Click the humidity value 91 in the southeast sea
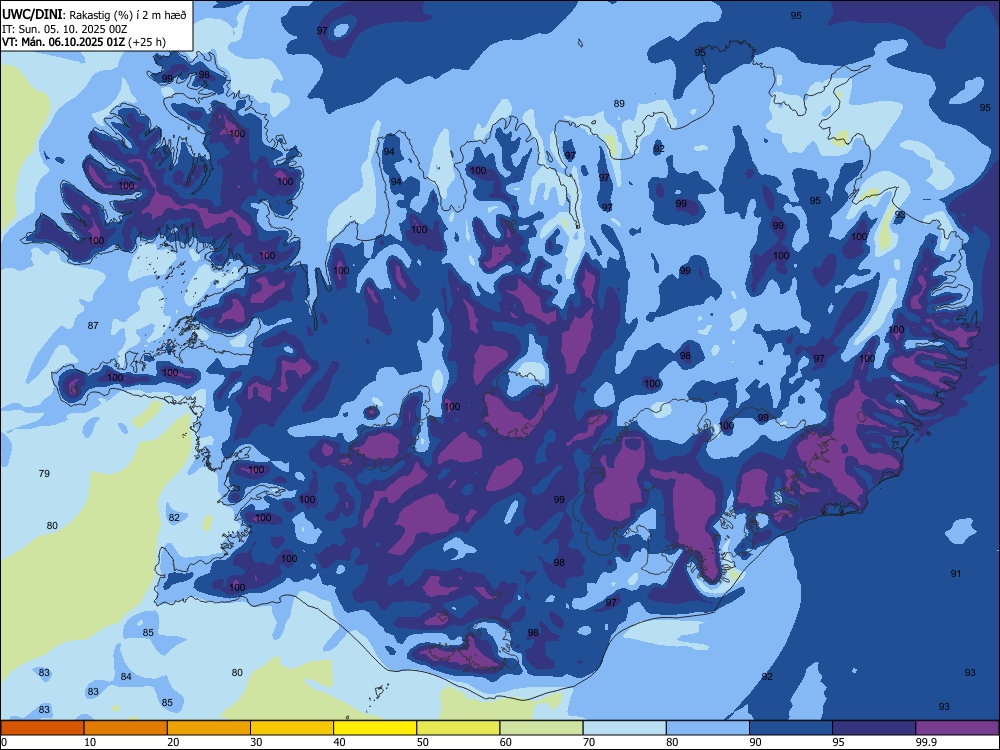The width and height of the screenshot is (1000, 750). (955, 573)
